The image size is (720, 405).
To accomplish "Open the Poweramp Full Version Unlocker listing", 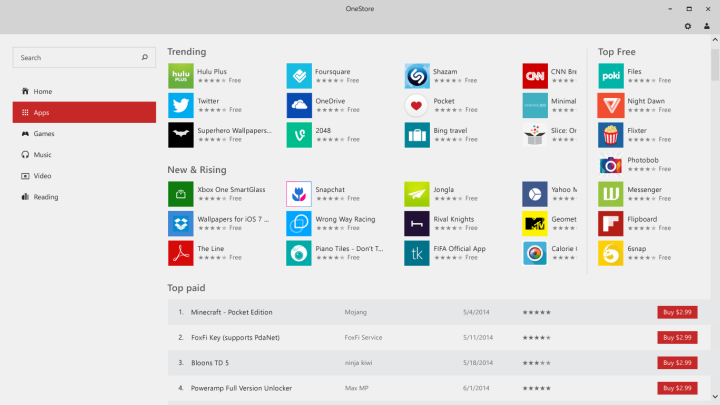I will pyautogui.click(x=244, y=388).
